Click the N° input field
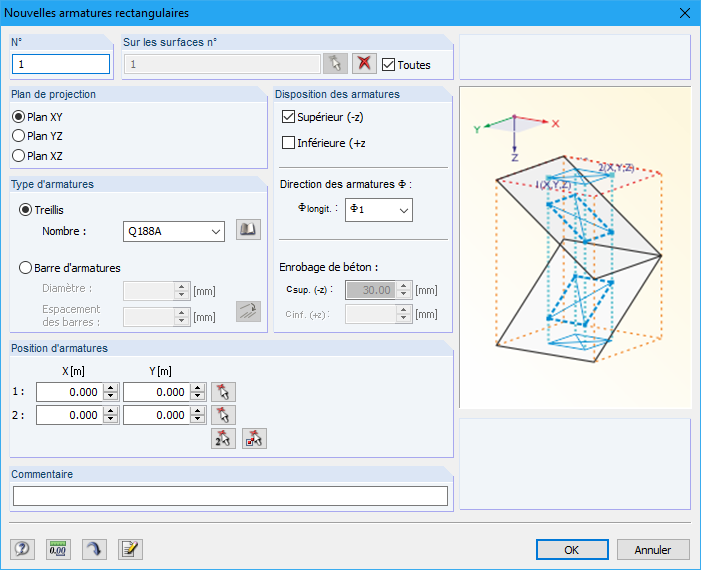Image resolution: width=701 pixels, height=570 pixels. click(61, 64)
